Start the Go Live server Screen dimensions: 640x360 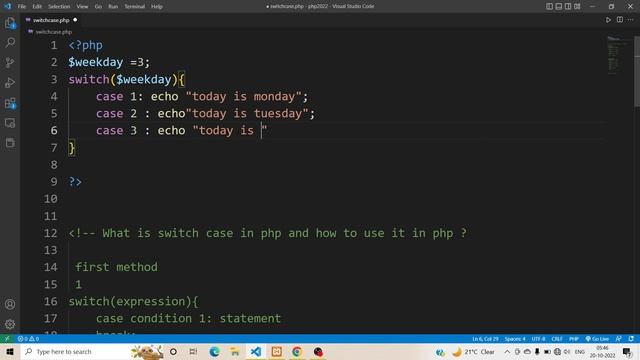(x=597, y=339)
